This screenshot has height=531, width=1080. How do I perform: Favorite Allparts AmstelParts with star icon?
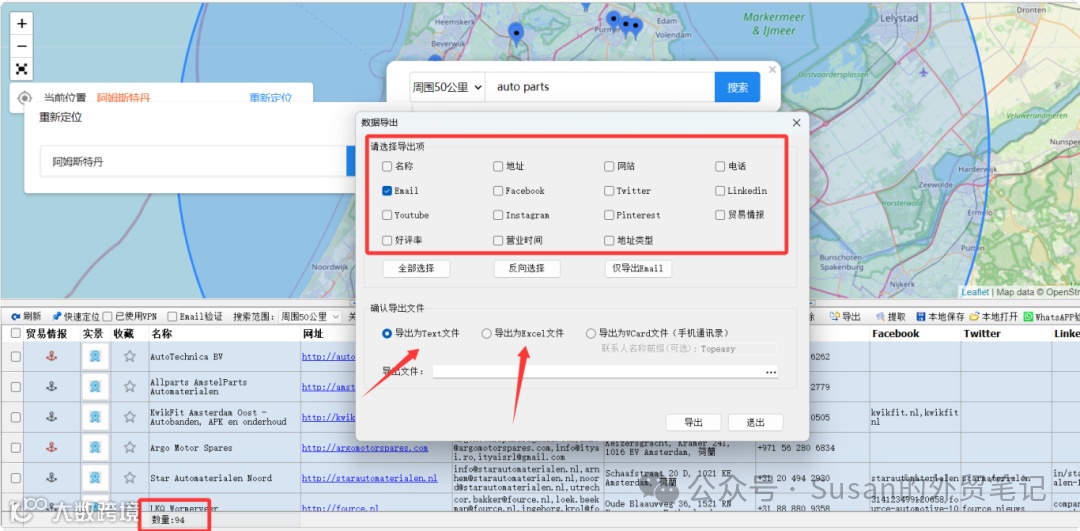coord(129,387)
